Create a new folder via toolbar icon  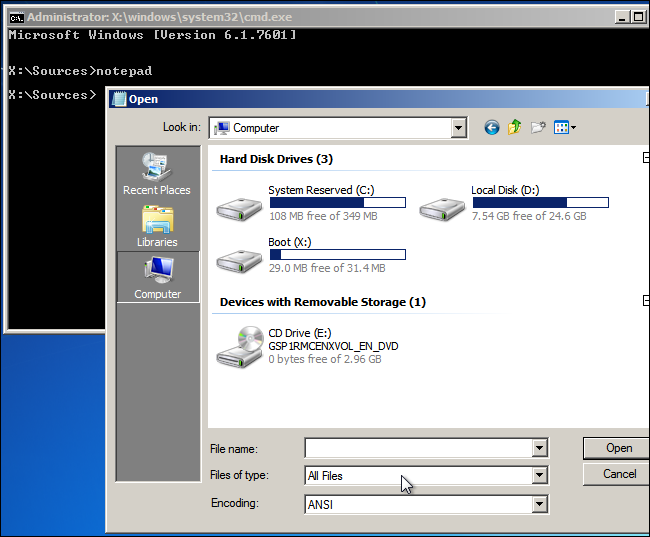[x=538, y=127]
